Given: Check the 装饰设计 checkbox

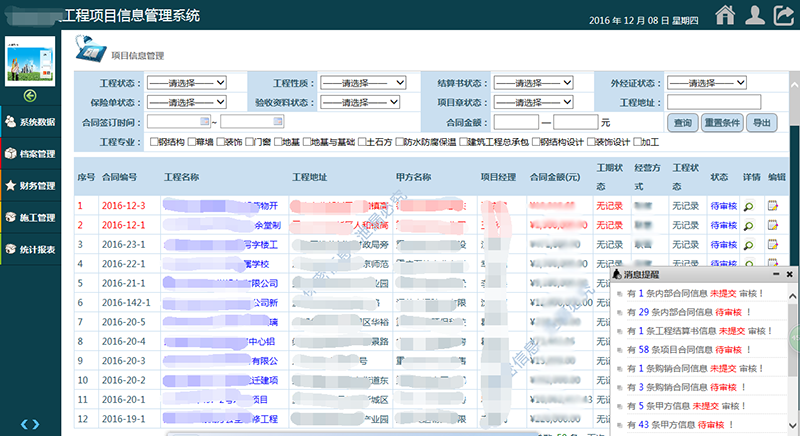Looking at the screenshot, I should click(591, 141).
